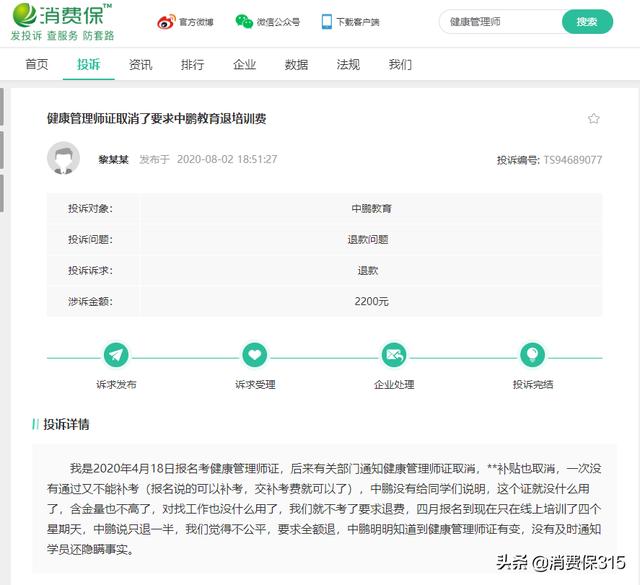
Task: Open the 官方微博 Weibo icon
Action: [166, 22]
